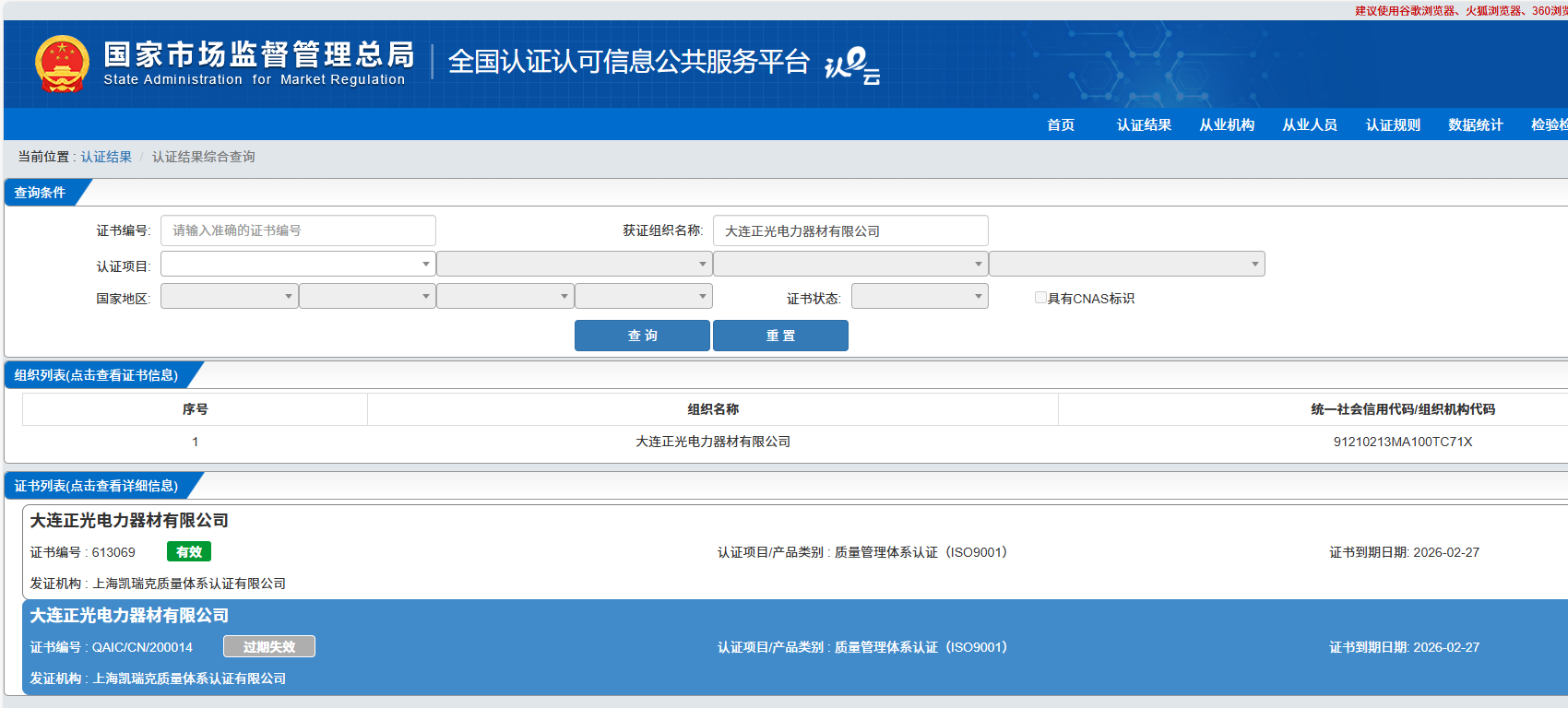Click the 重置 reset button

click(780, 336)
